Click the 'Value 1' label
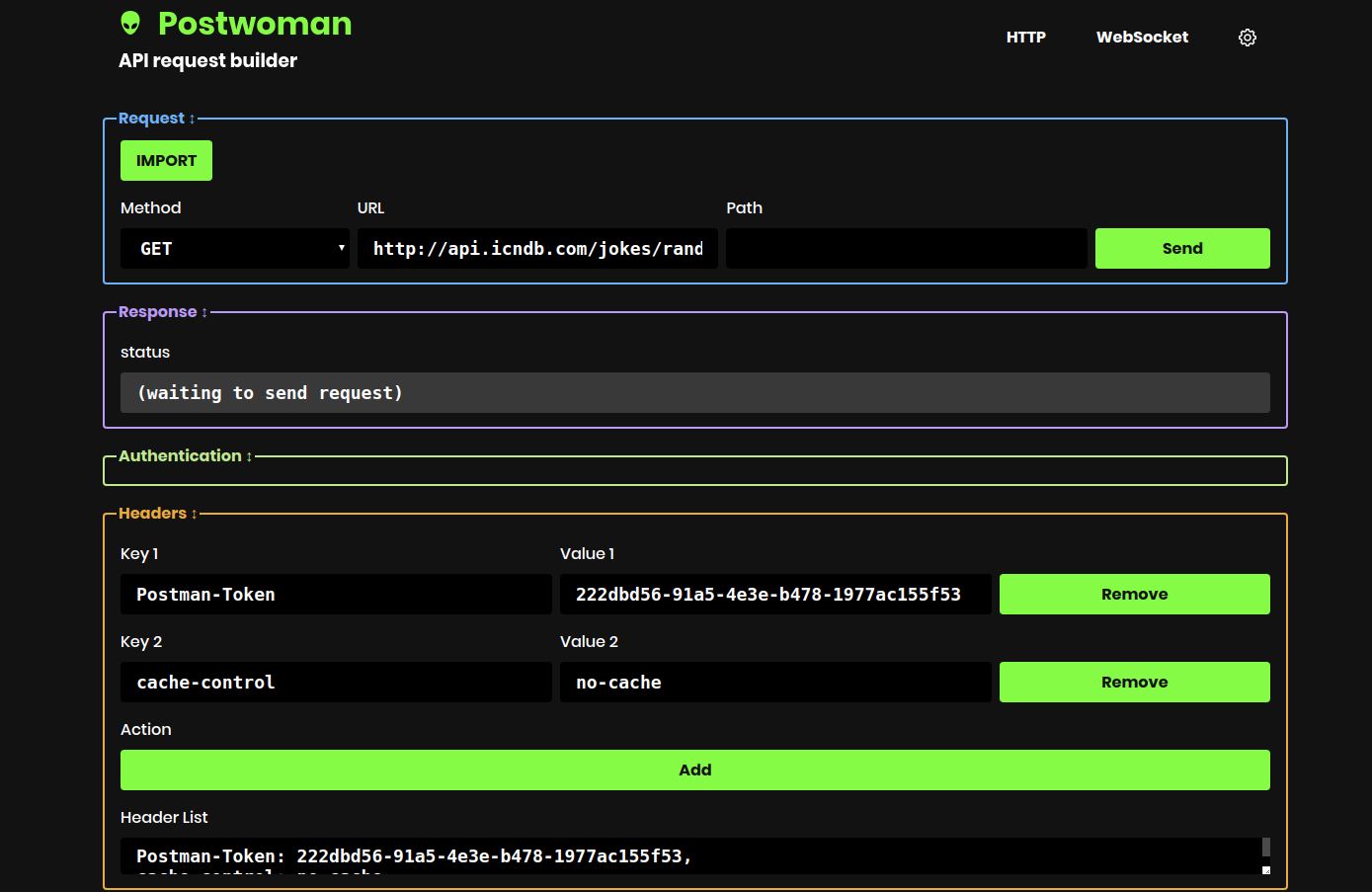Image resolution: width=1372 pixels, height=892 pixels. coord(587,554)
